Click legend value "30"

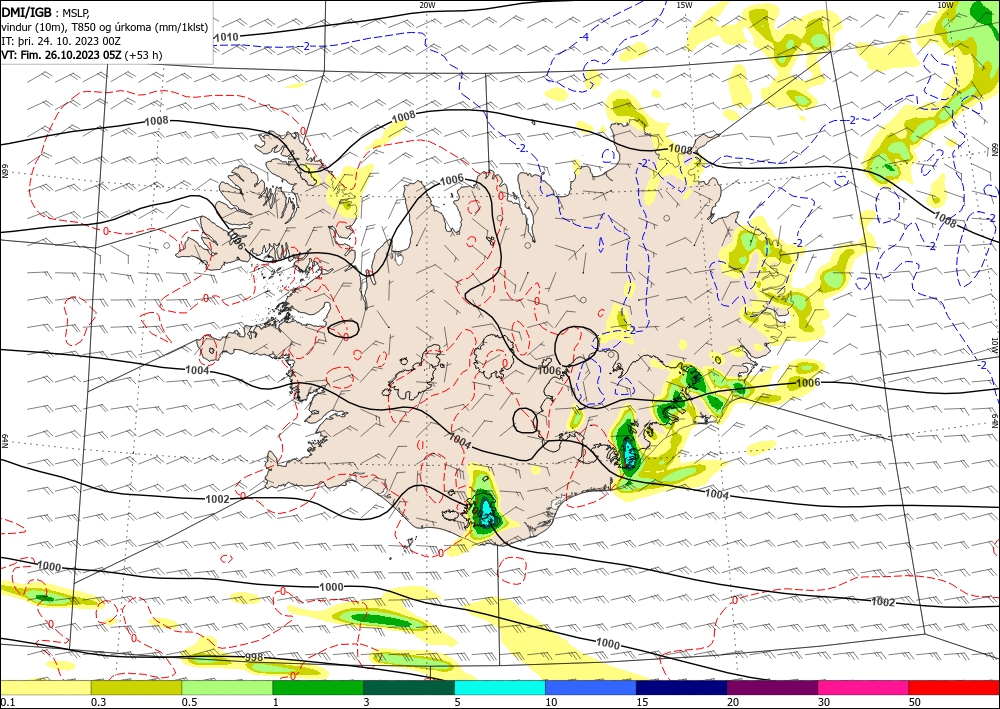(x=824, y=702)
